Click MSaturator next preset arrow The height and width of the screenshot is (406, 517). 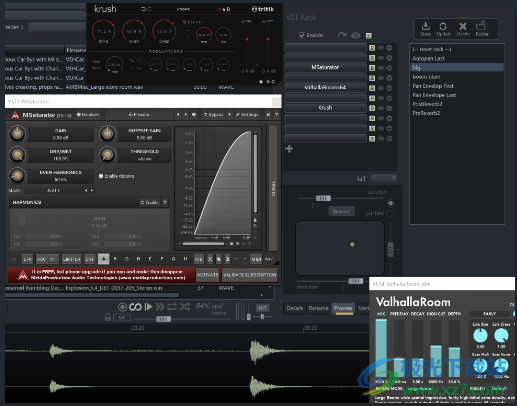(x=186, y=114)
